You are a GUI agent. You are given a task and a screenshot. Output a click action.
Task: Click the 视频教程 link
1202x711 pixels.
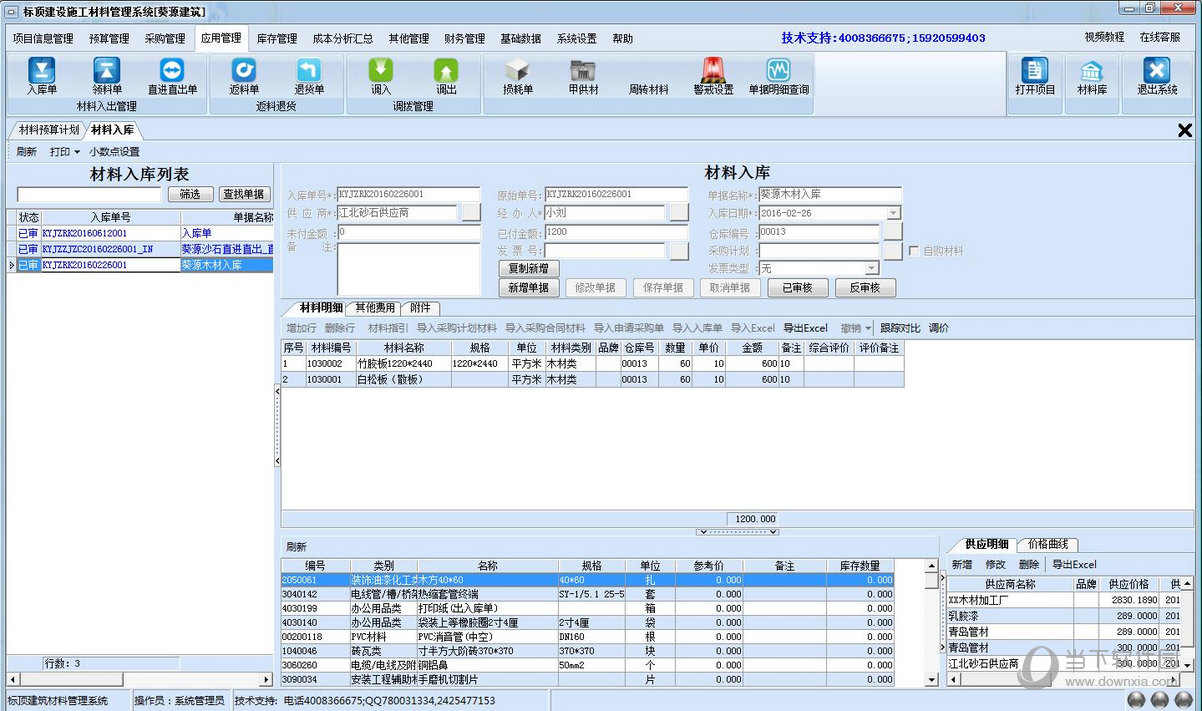coord(1104,38)
